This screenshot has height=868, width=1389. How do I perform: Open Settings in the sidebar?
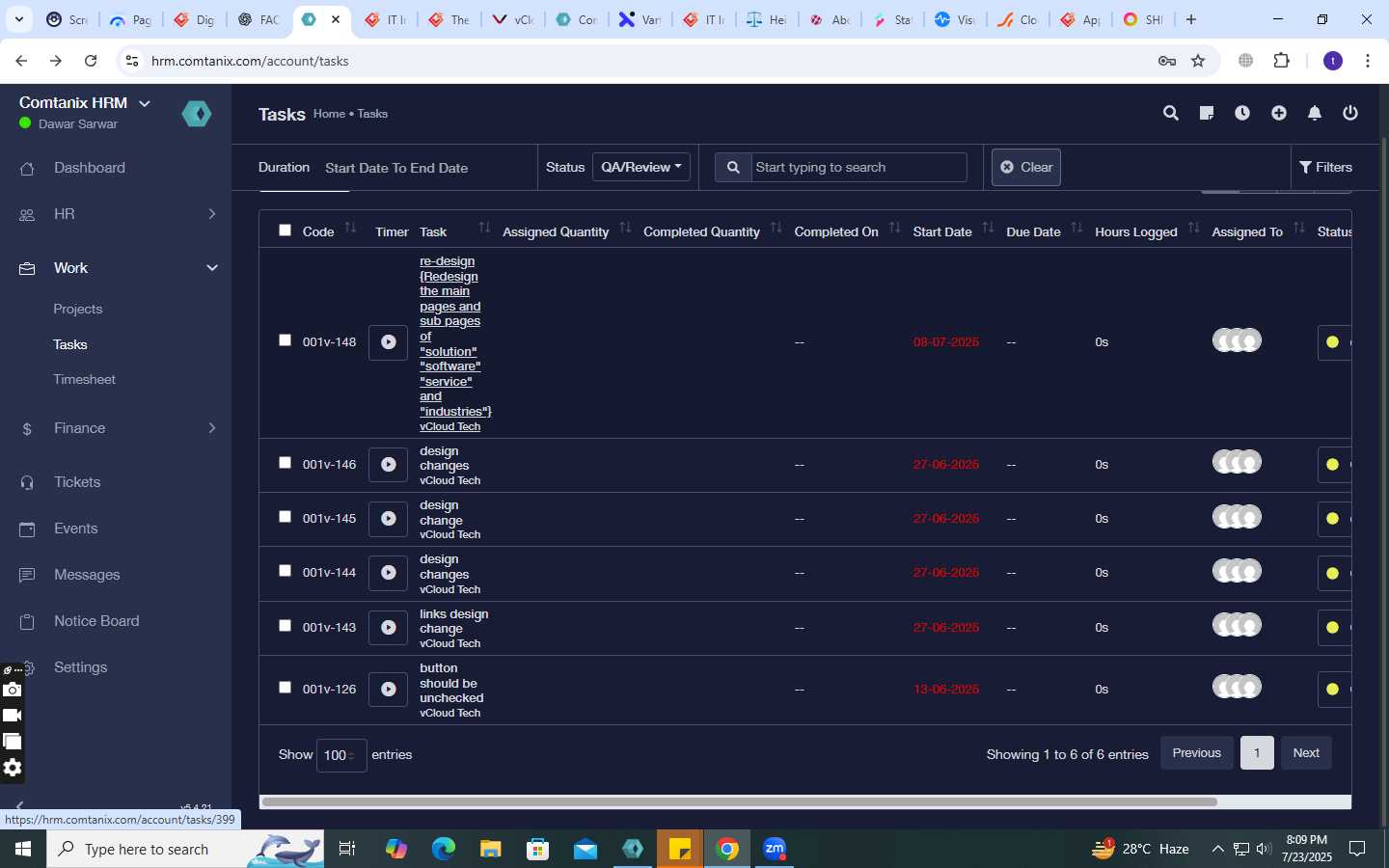(x=81, y=667)
